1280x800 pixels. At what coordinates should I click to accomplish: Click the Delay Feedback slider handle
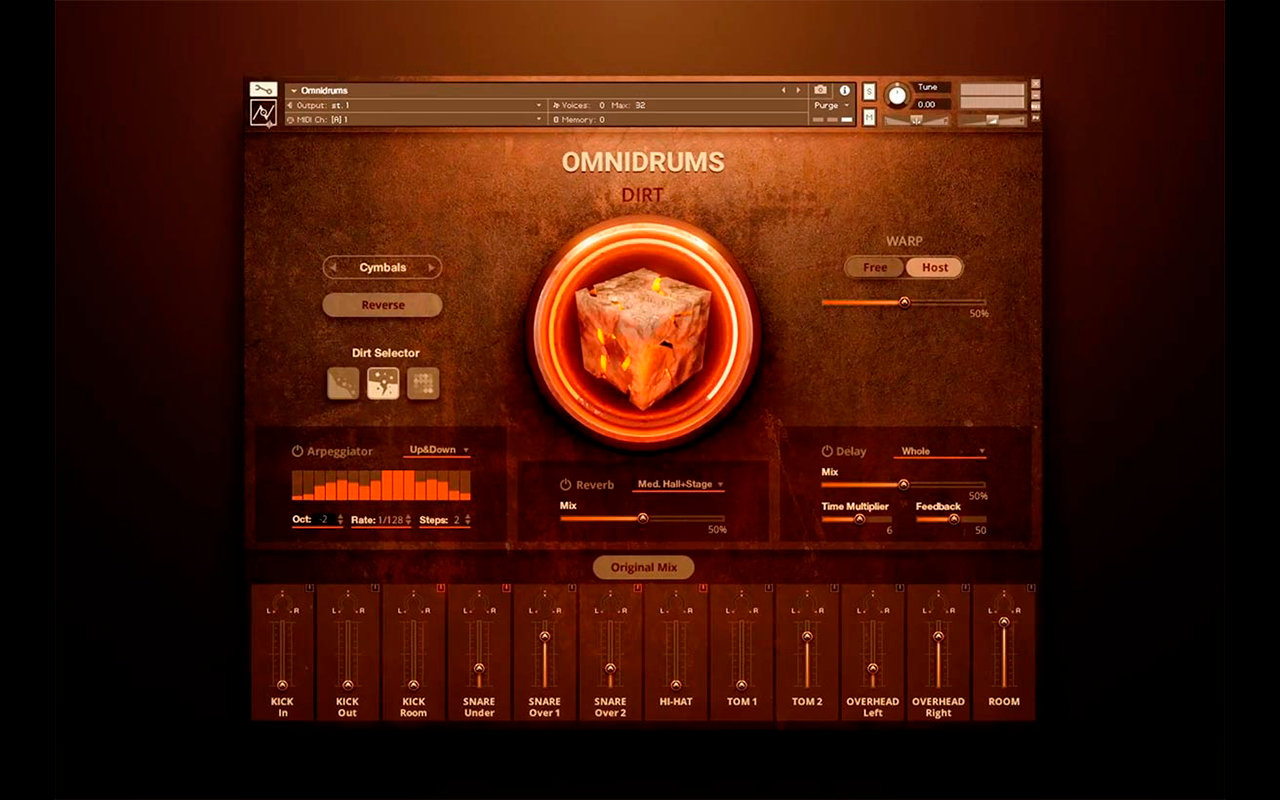pyautogui.click(x=953, y=519)
